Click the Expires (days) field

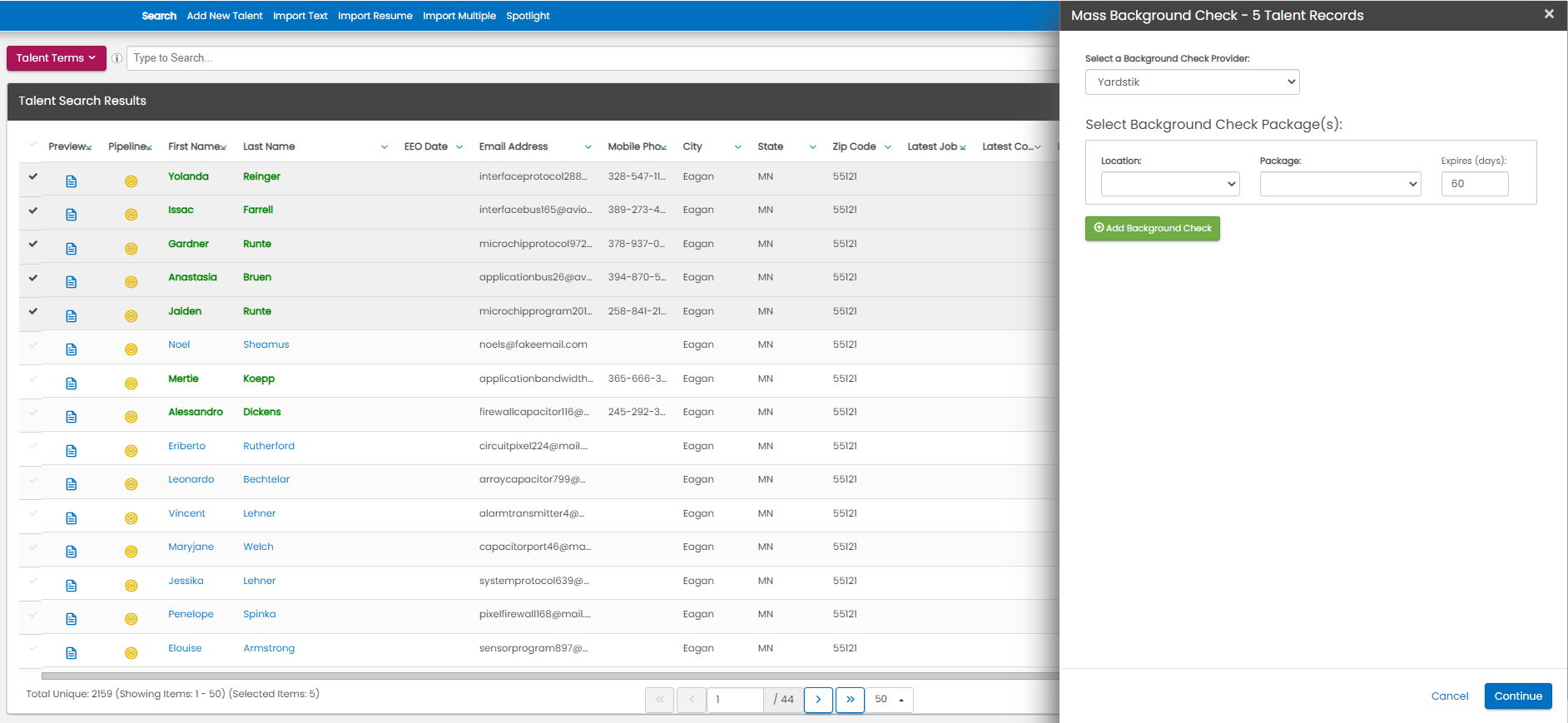pyautogui.click(x=1475, y=184)
